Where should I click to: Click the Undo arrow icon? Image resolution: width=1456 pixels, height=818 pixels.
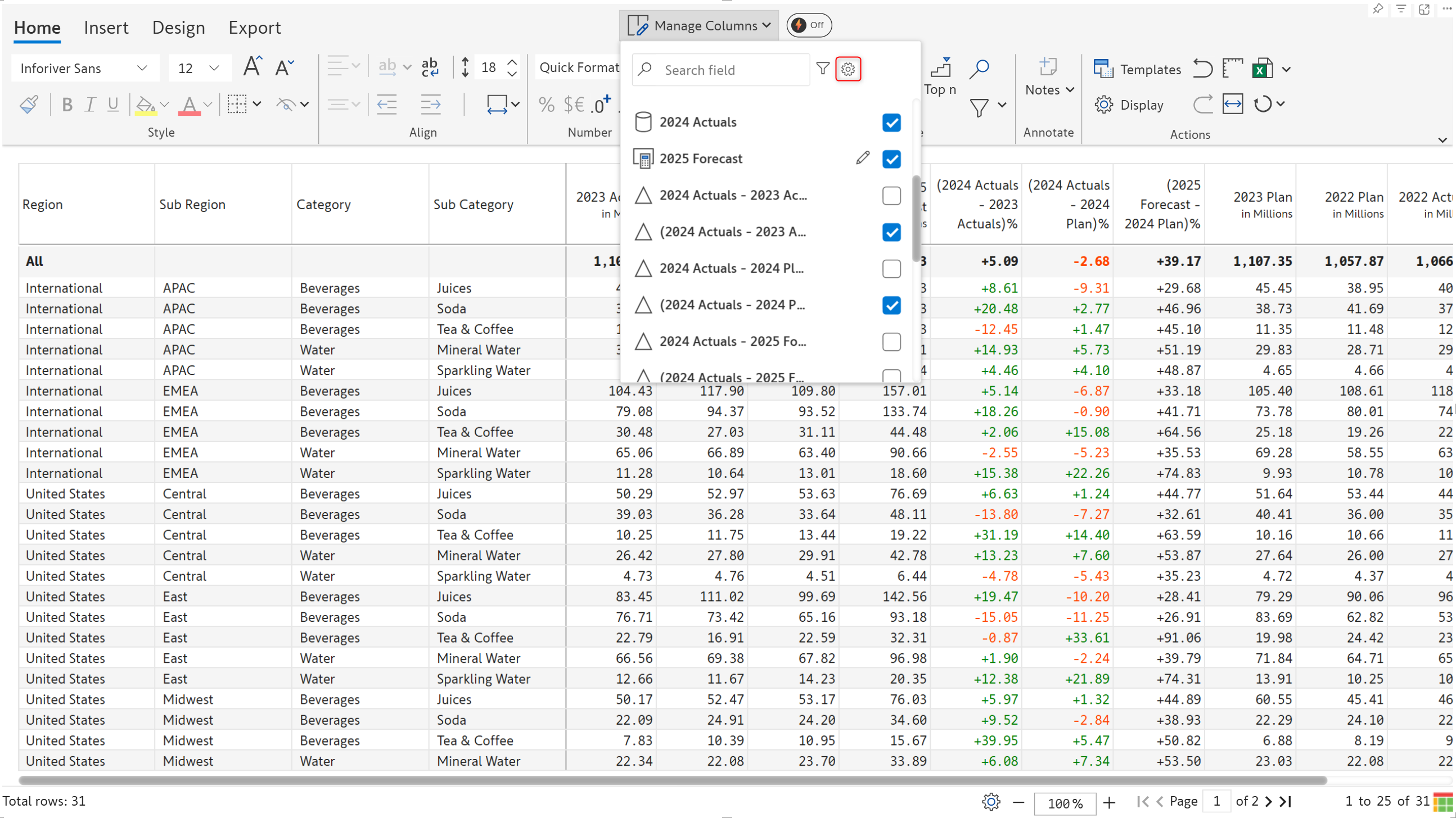(x=1203, y=69)
